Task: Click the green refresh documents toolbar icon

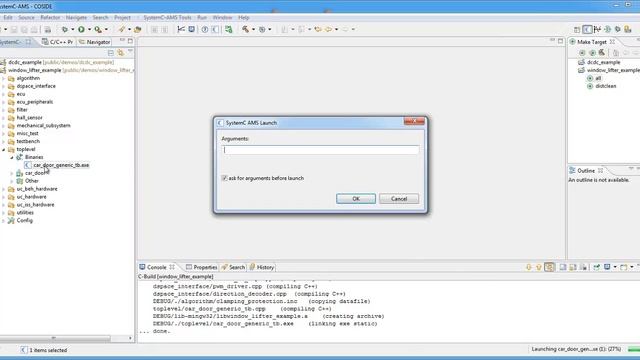Action: click(x=229, y=29)
